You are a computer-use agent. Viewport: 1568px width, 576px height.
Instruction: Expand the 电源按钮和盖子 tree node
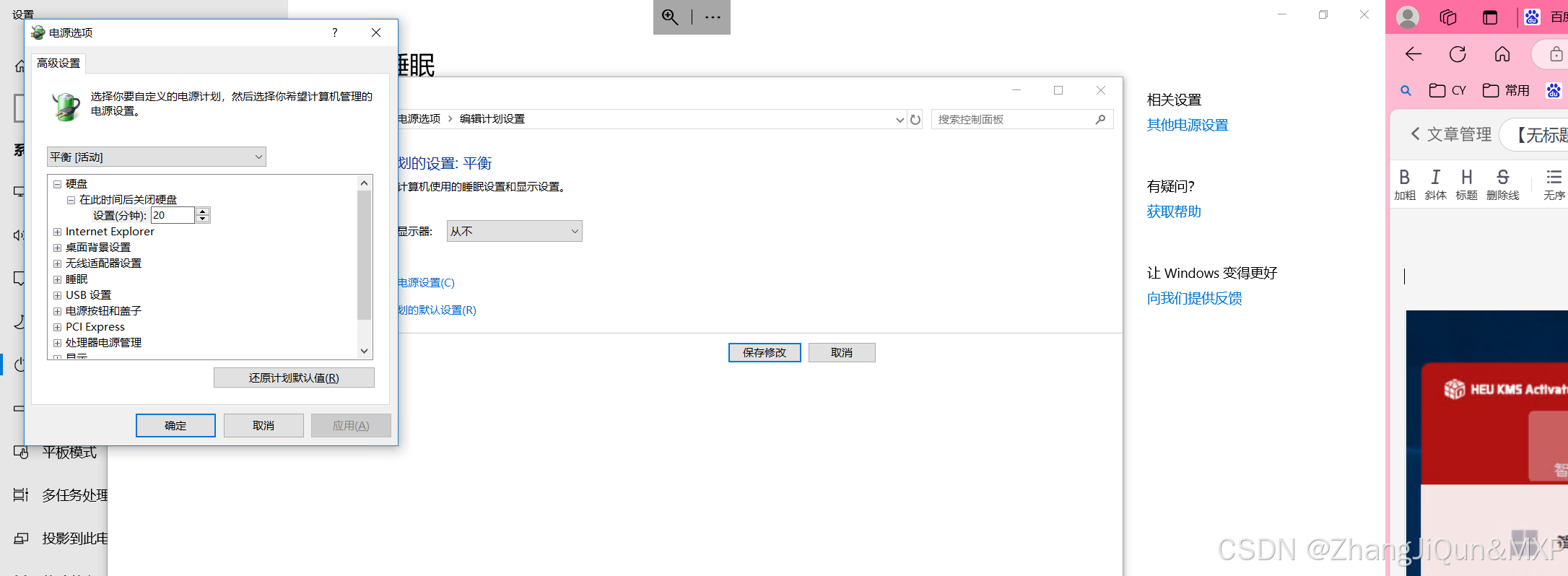click(x=57, y=311)
